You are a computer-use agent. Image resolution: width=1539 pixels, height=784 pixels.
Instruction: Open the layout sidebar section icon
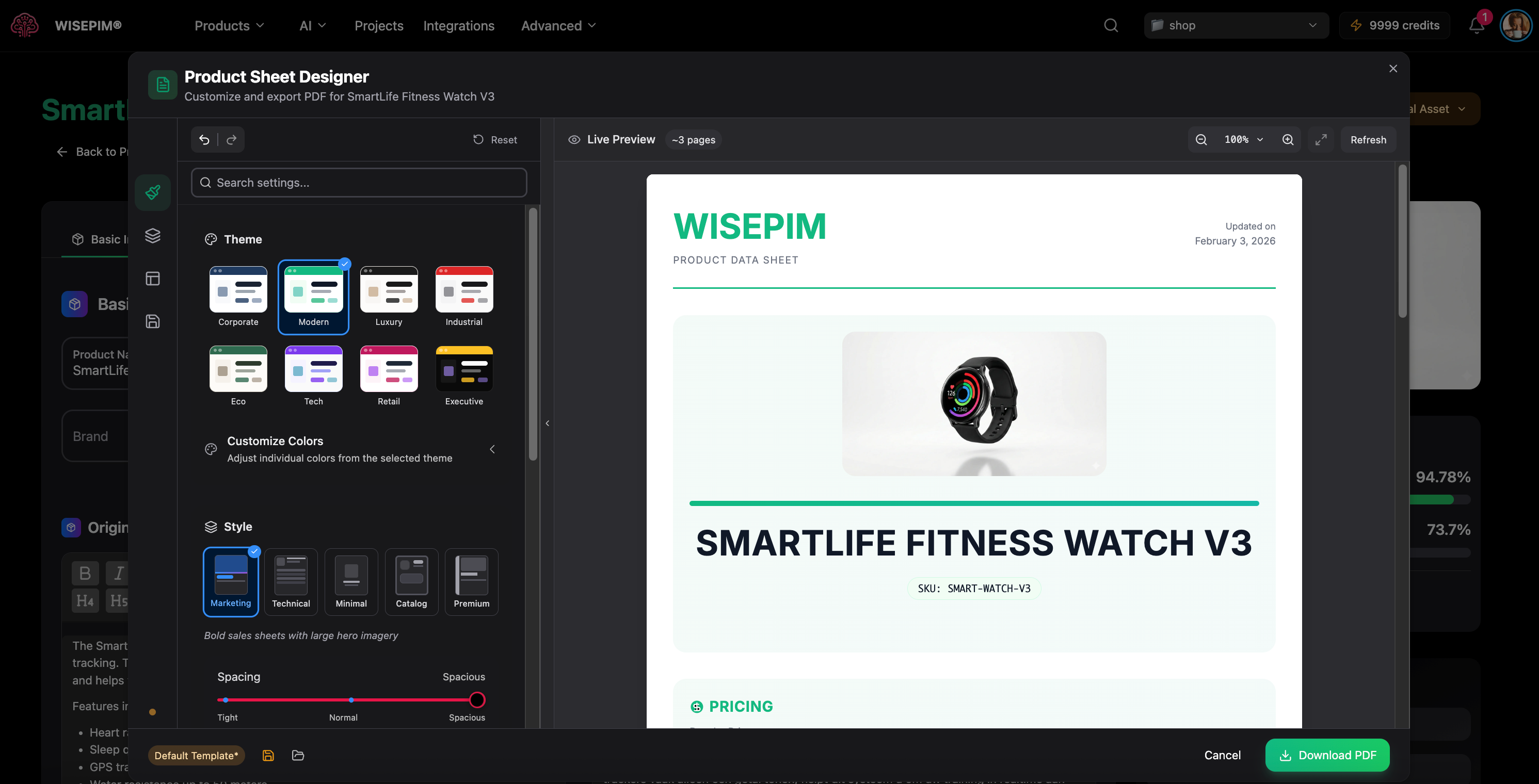point(153,279)
